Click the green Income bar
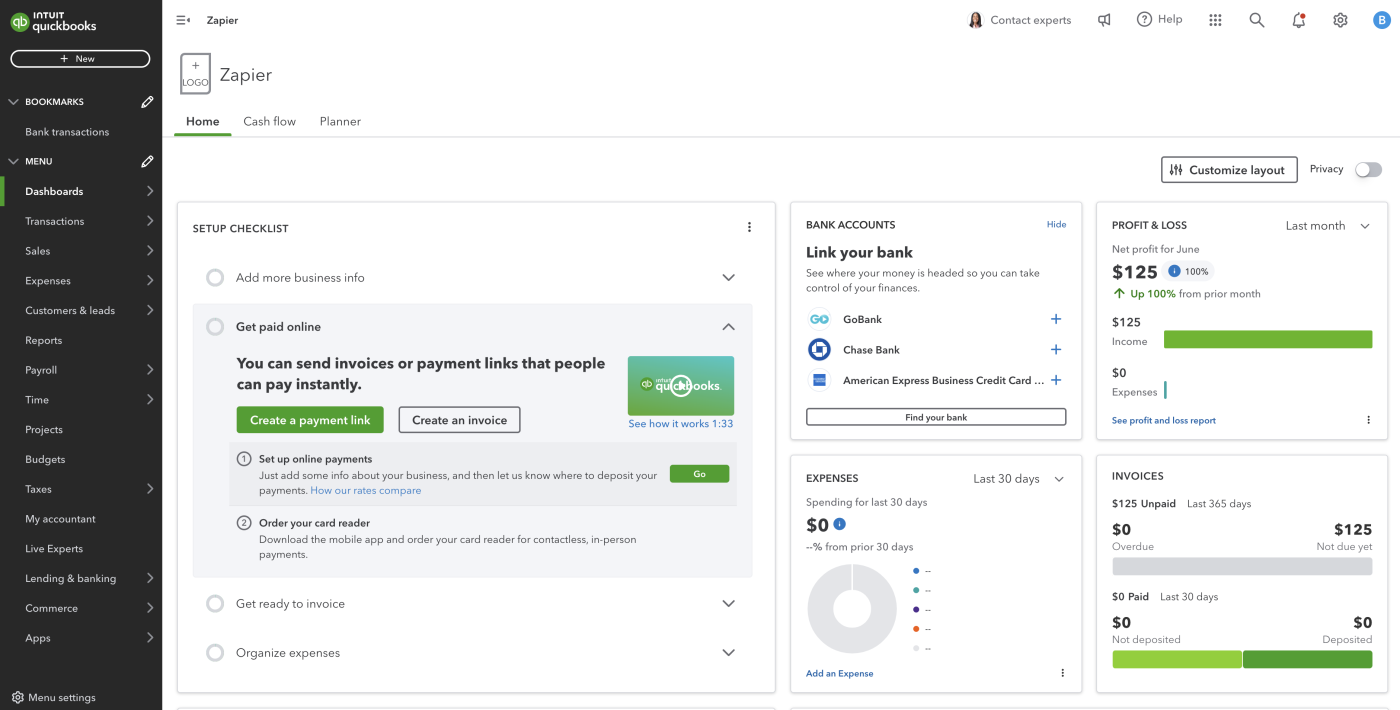 pyautogui.click(x=1268, y=340)
